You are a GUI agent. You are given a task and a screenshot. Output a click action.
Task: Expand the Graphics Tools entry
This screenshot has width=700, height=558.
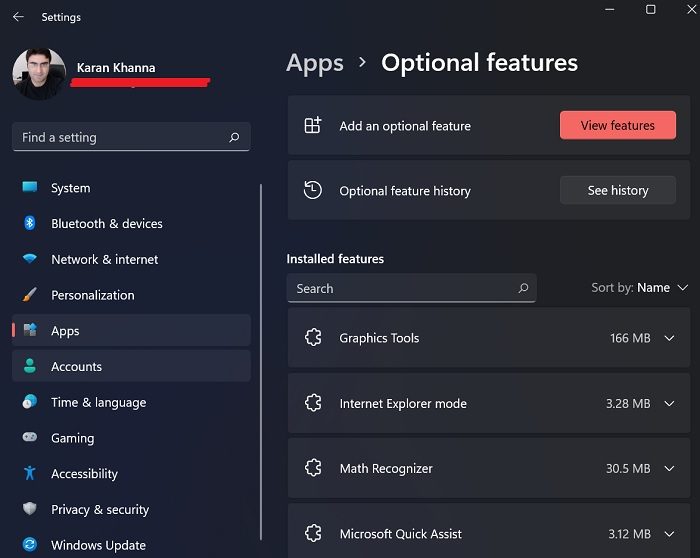click(x=670, y=338)
